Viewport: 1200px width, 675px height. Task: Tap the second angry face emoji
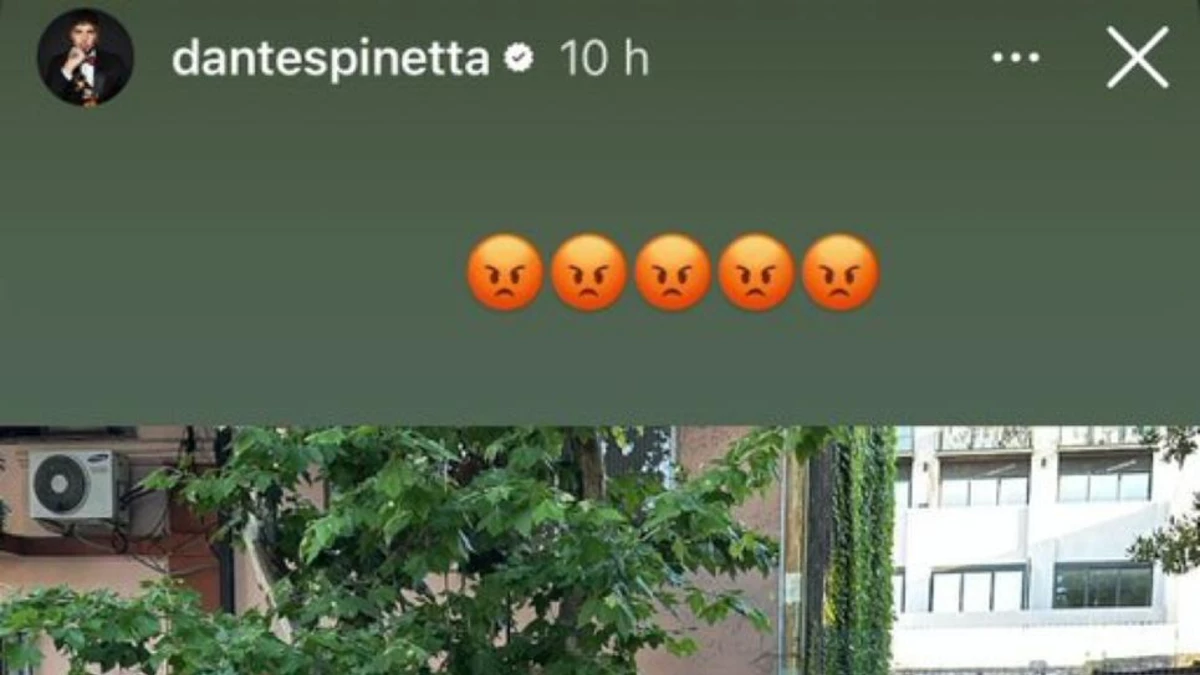pos(589,272)
